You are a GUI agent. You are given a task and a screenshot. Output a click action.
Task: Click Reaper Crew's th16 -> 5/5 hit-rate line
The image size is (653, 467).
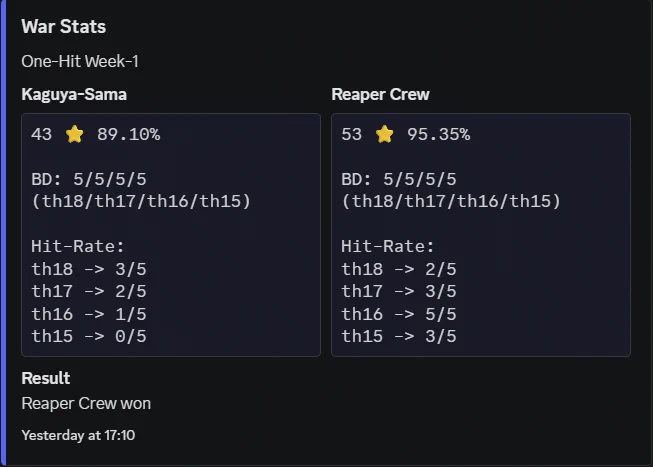[399, 314]
